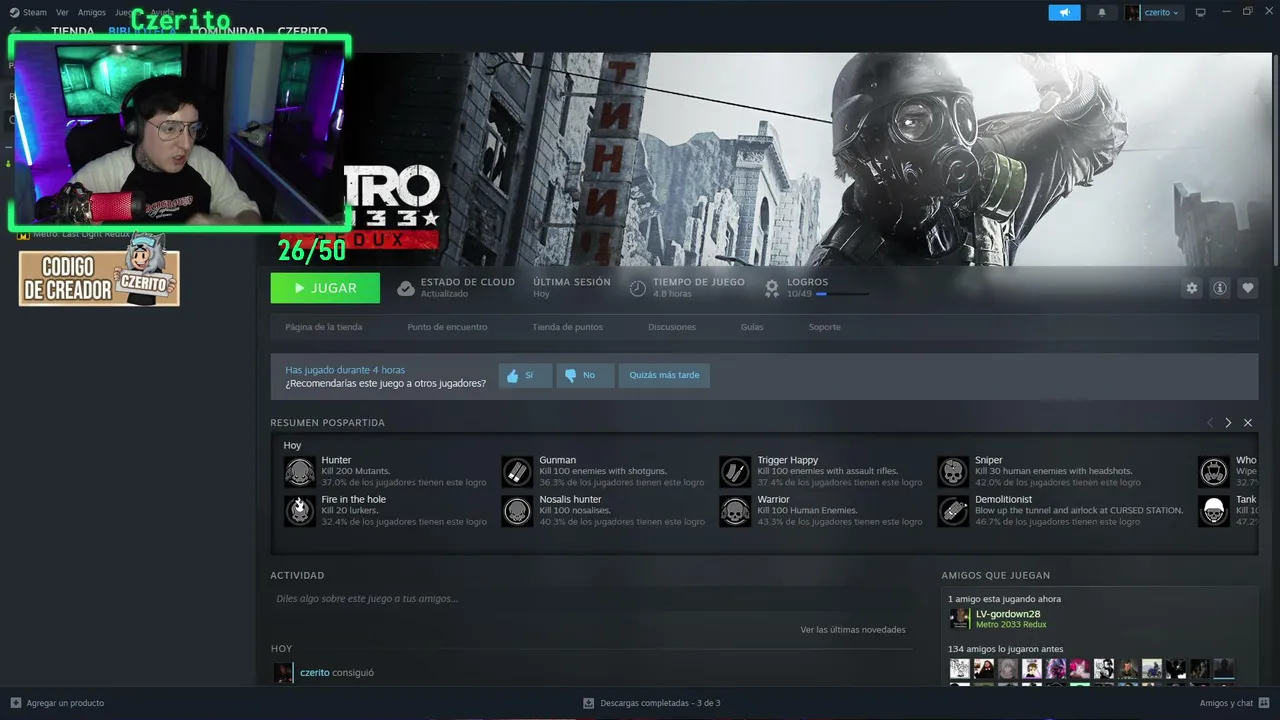
Task: Open the Ver menu
Action: (62, 13)
